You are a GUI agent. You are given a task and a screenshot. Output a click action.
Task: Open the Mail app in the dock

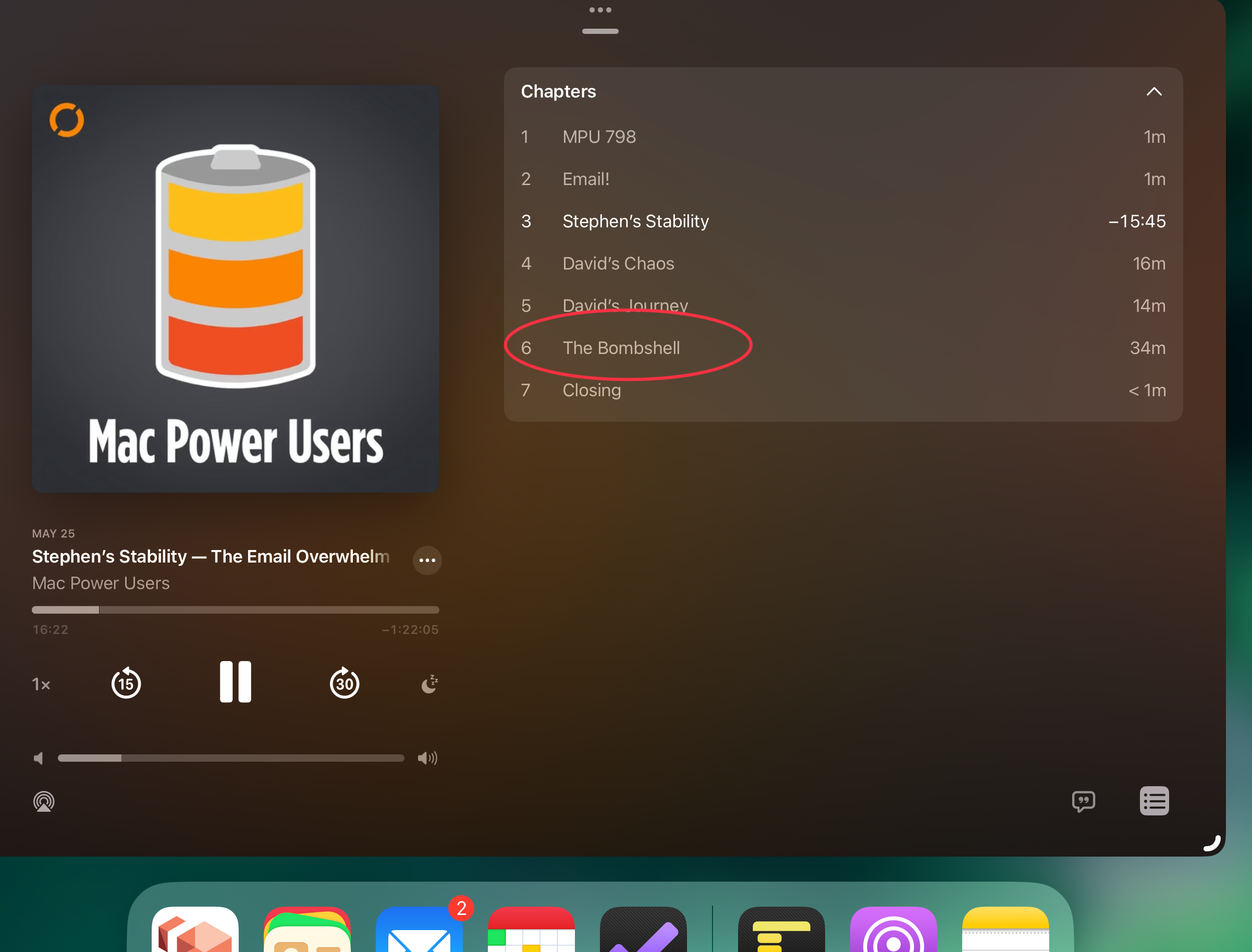coord(419,930)
